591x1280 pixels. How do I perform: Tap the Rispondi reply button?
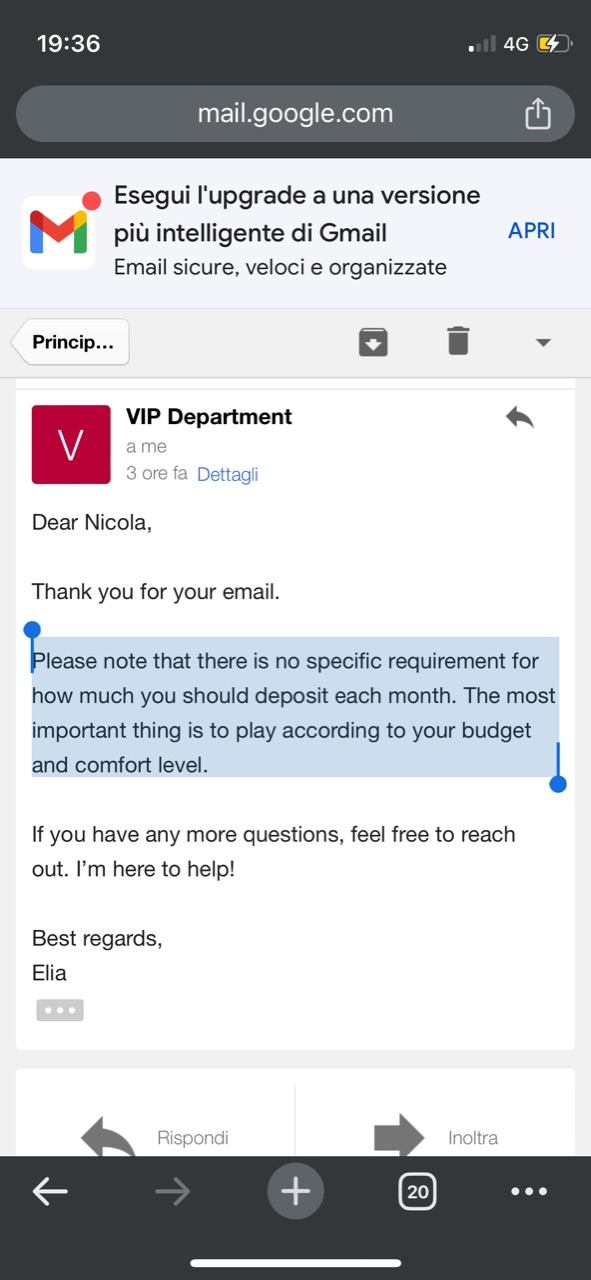(x=155, y=1137)
